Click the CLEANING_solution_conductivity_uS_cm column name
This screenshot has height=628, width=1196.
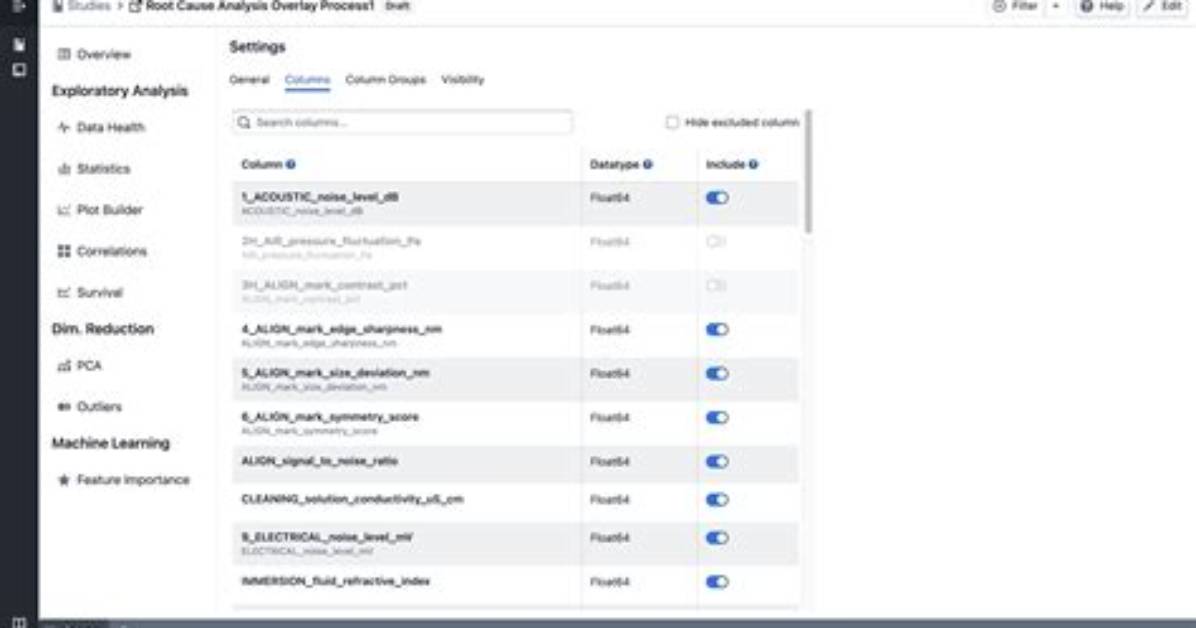[x=352, y=499]
